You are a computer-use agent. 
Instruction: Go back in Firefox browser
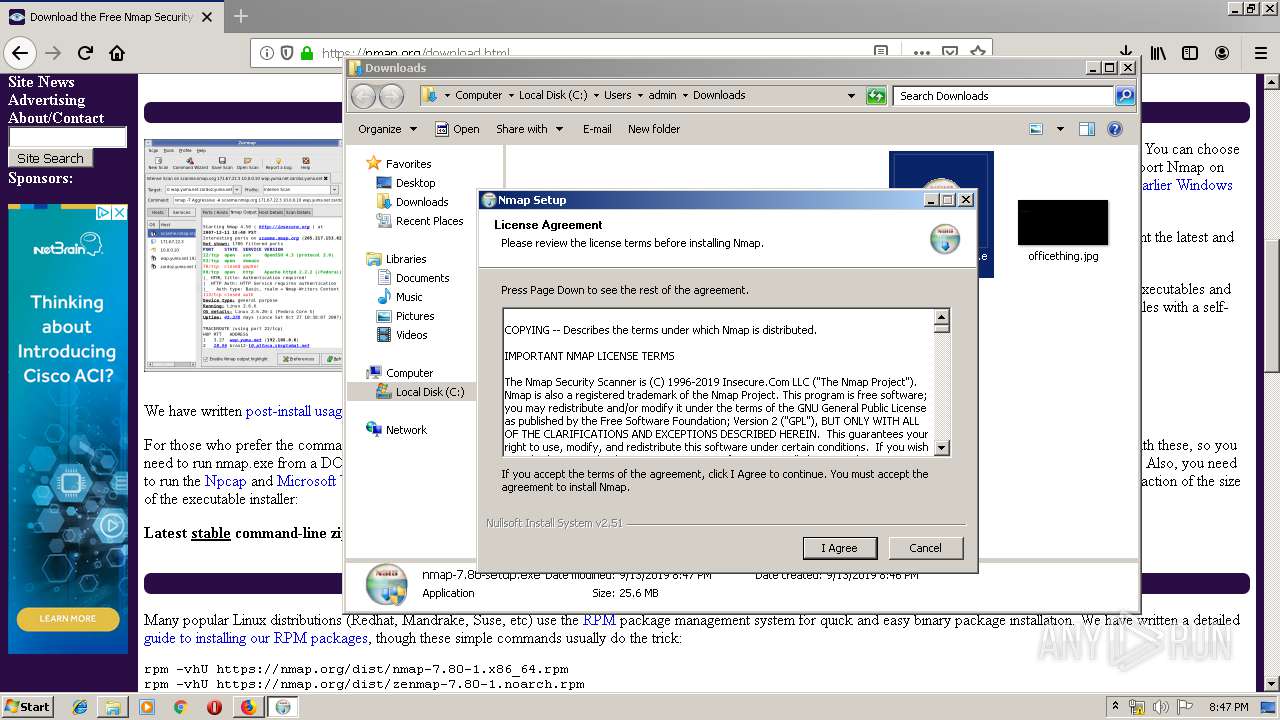click(20, 53)
